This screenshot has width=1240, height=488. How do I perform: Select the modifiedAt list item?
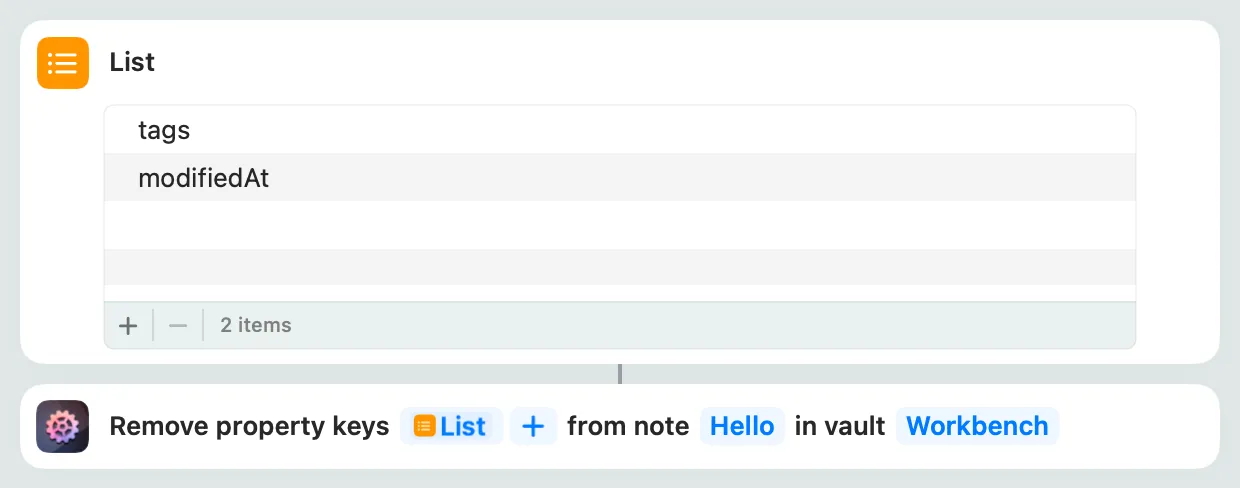(x=204, y=178)
